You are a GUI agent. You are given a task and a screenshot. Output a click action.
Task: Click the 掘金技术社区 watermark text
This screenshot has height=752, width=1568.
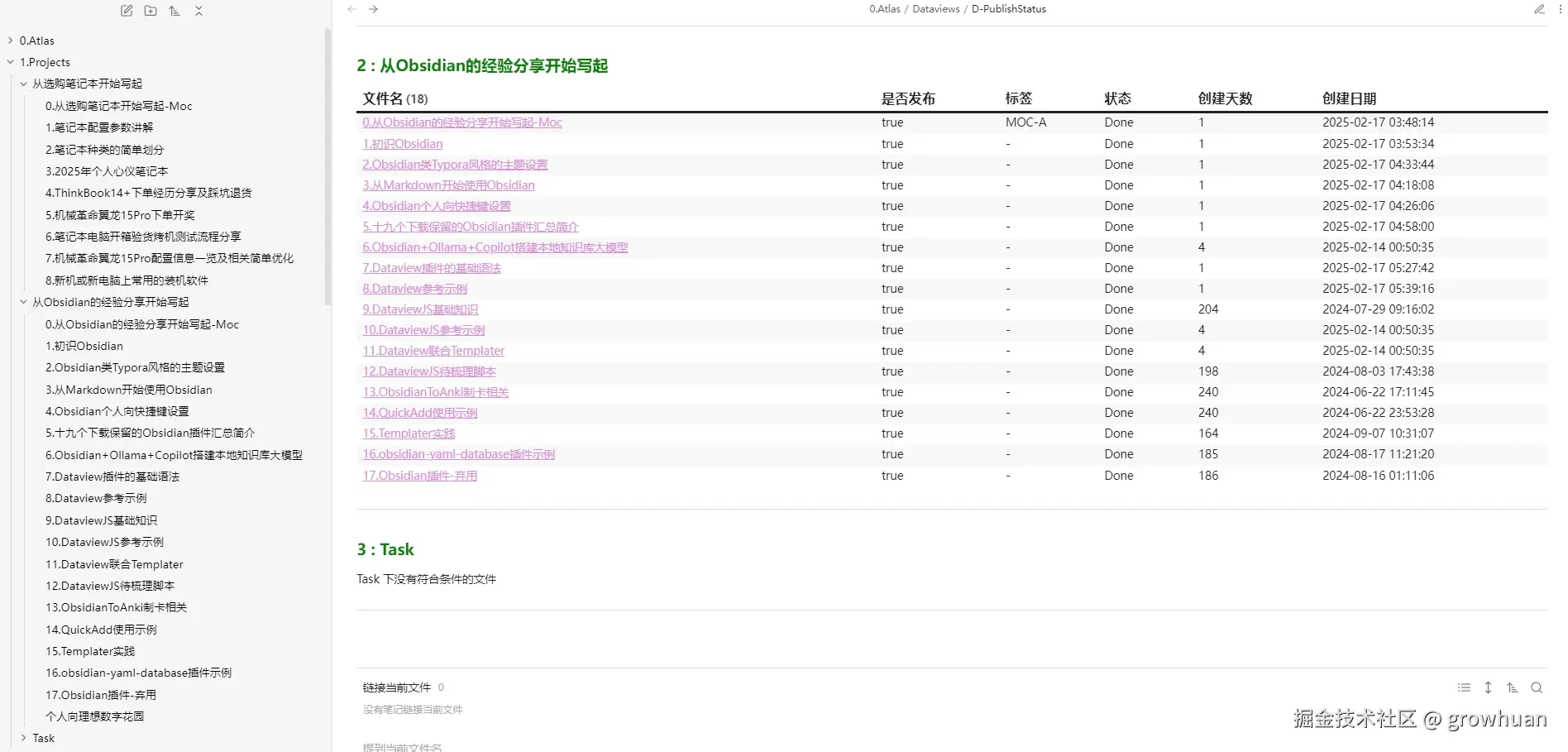[x=1353, y=719]
